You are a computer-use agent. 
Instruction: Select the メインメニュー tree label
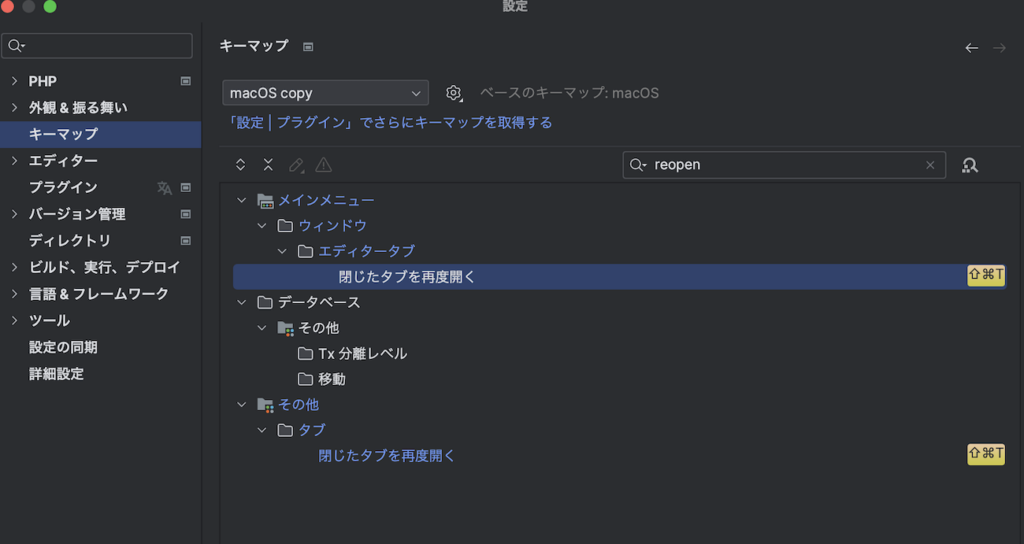coord(327,200)
